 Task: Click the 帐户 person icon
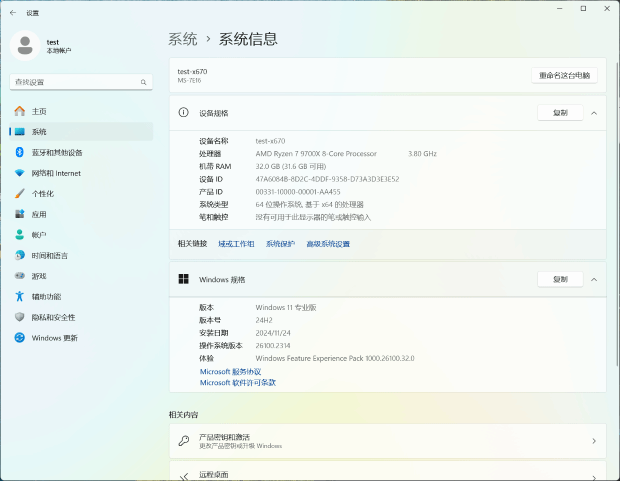coord(19,235)
